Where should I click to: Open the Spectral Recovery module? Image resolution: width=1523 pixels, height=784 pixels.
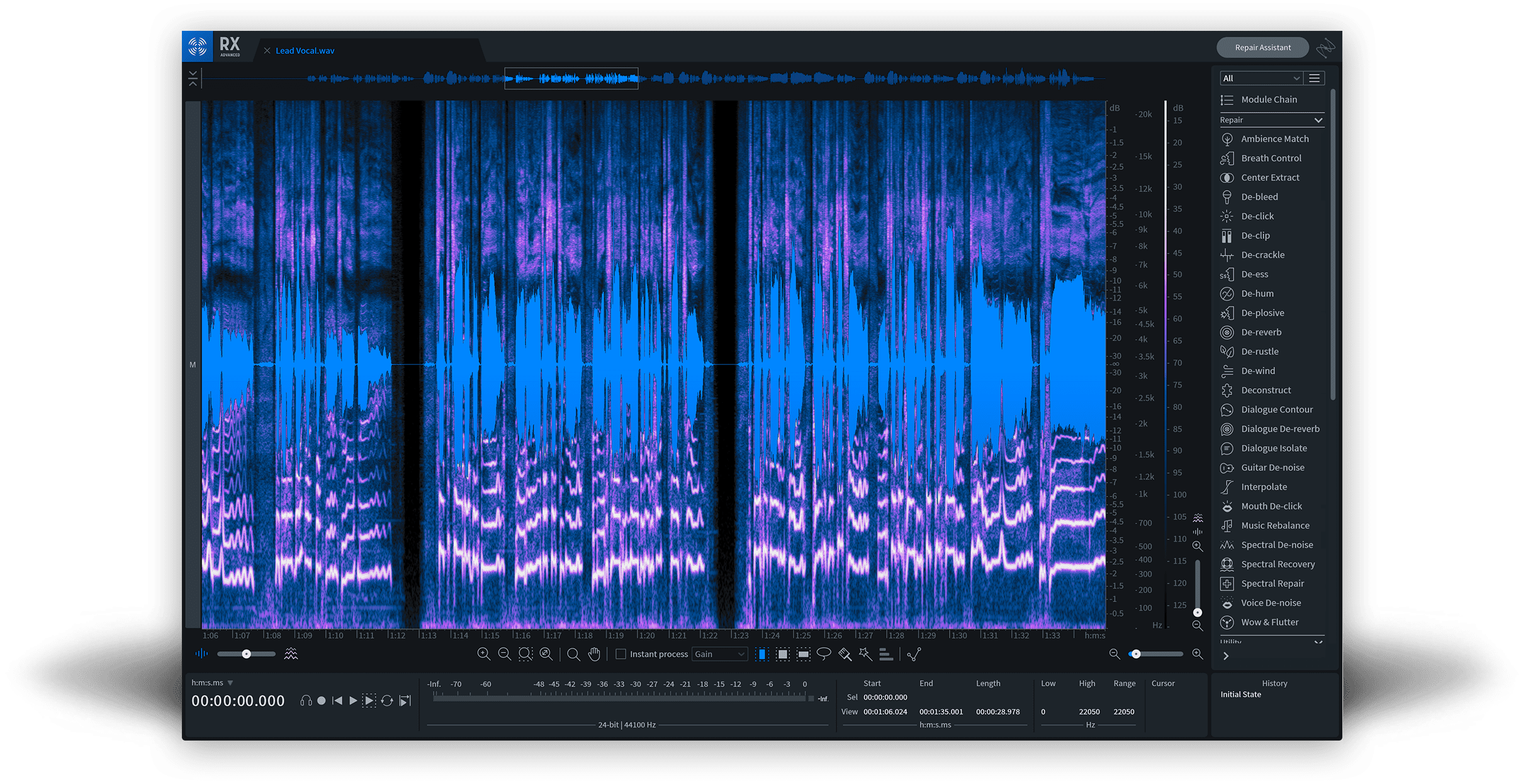[1271, 564]
